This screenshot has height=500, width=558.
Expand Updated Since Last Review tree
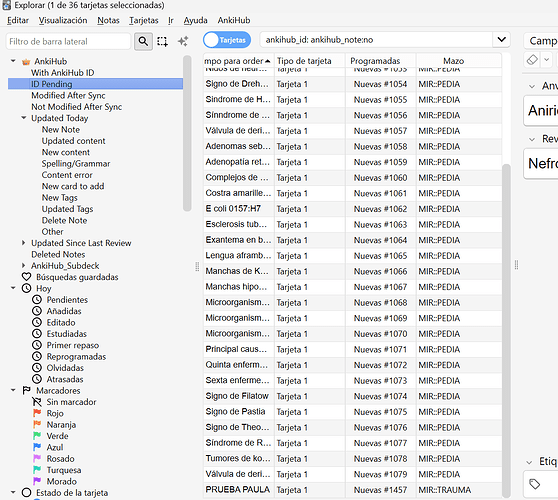pos(23,243)
